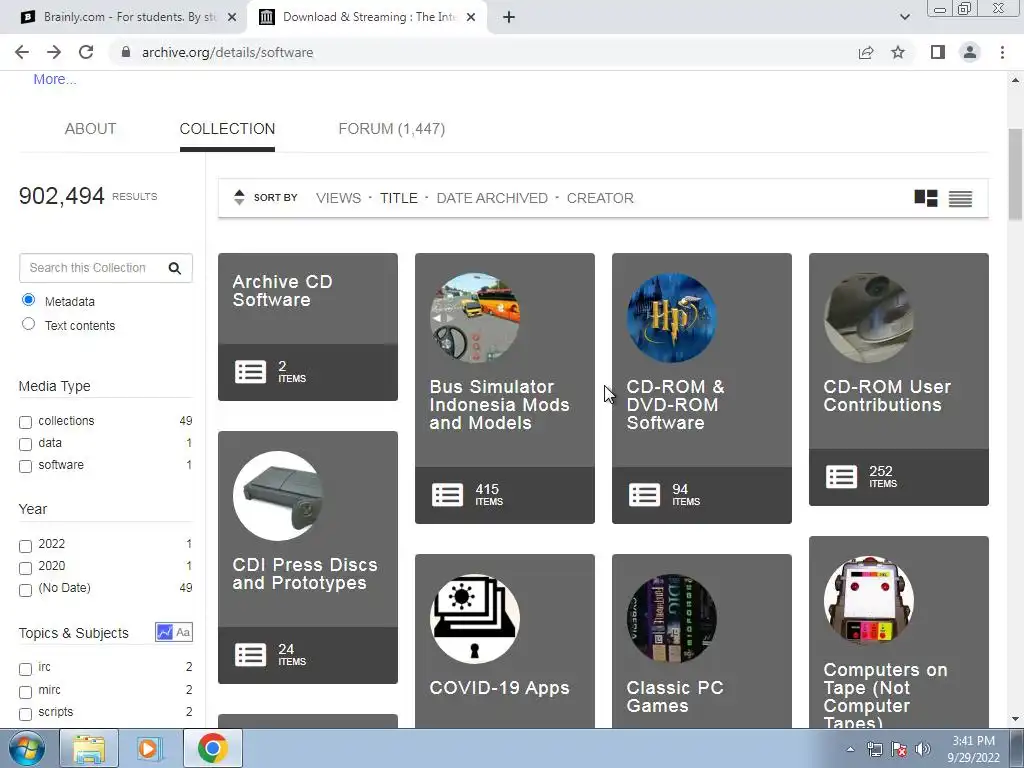The height and width of the screenshot is (768, 1024).
Task: Sort results by TITLE
Action: [x=398, y=198]
